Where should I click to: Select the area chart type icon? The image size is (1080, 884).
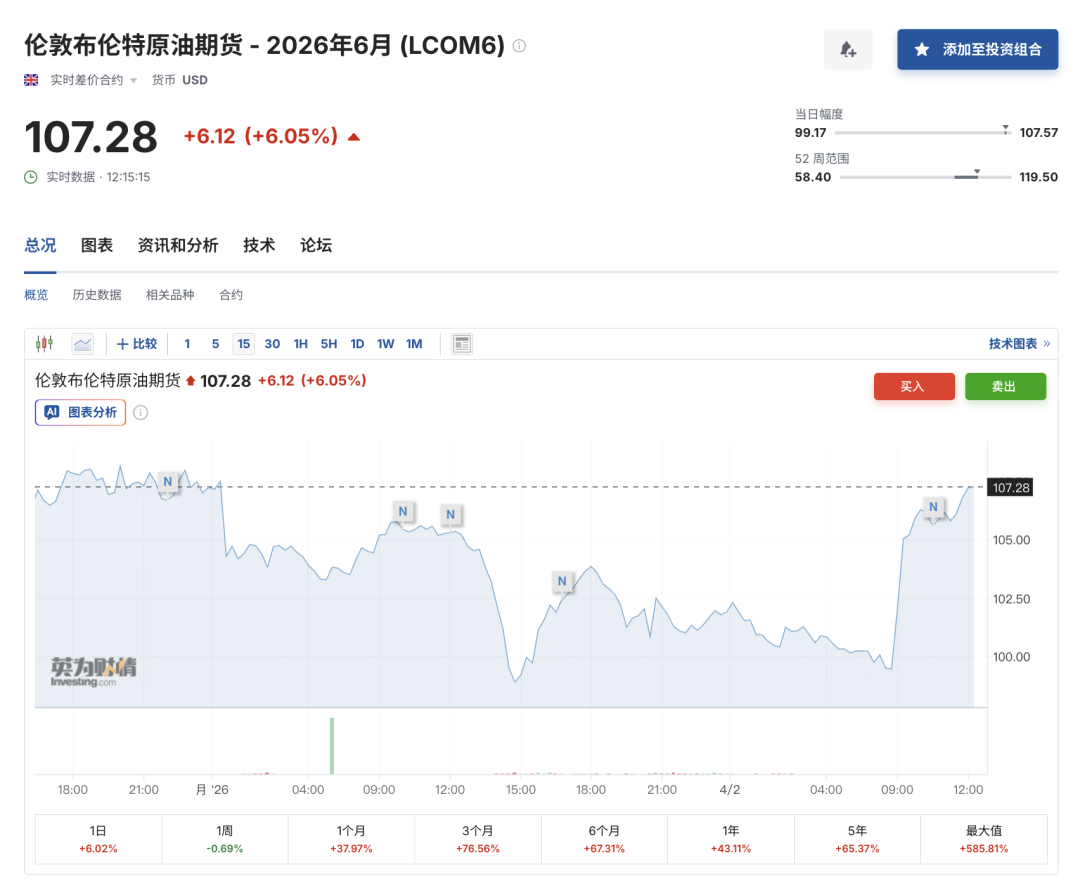[x=82, y=344]
